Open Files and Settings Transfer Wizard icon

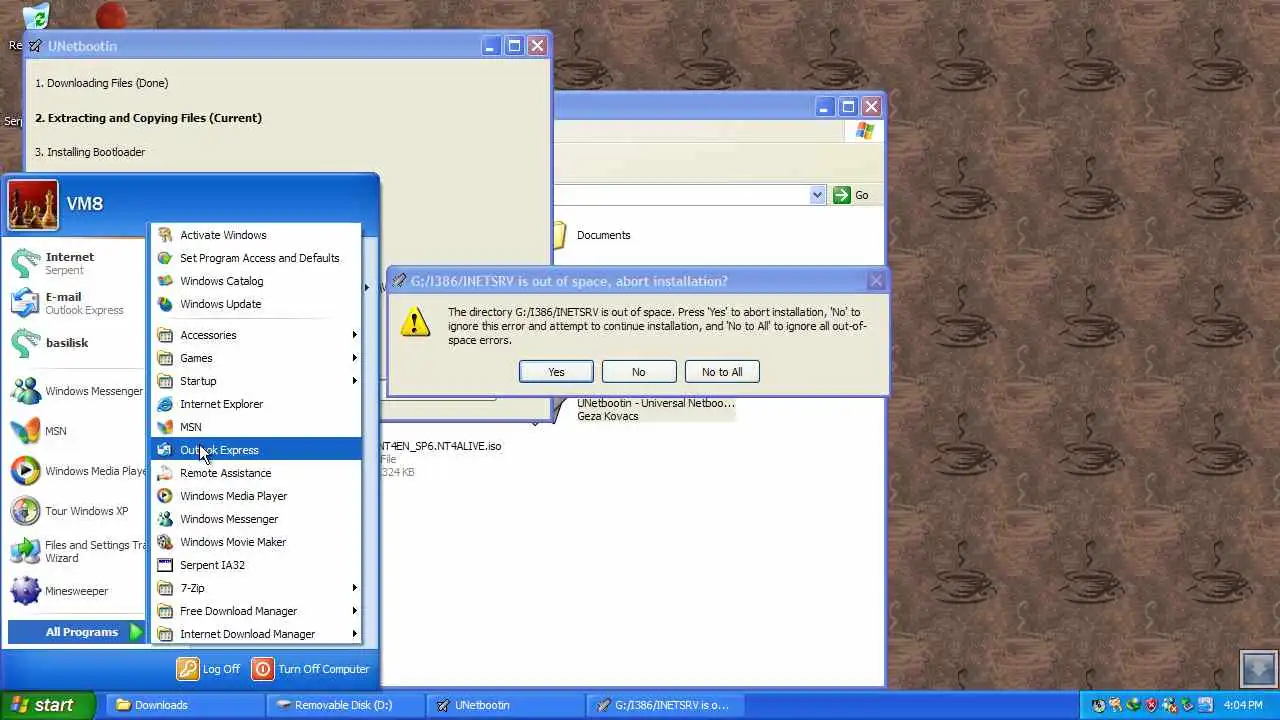click(x=25, y=551)
